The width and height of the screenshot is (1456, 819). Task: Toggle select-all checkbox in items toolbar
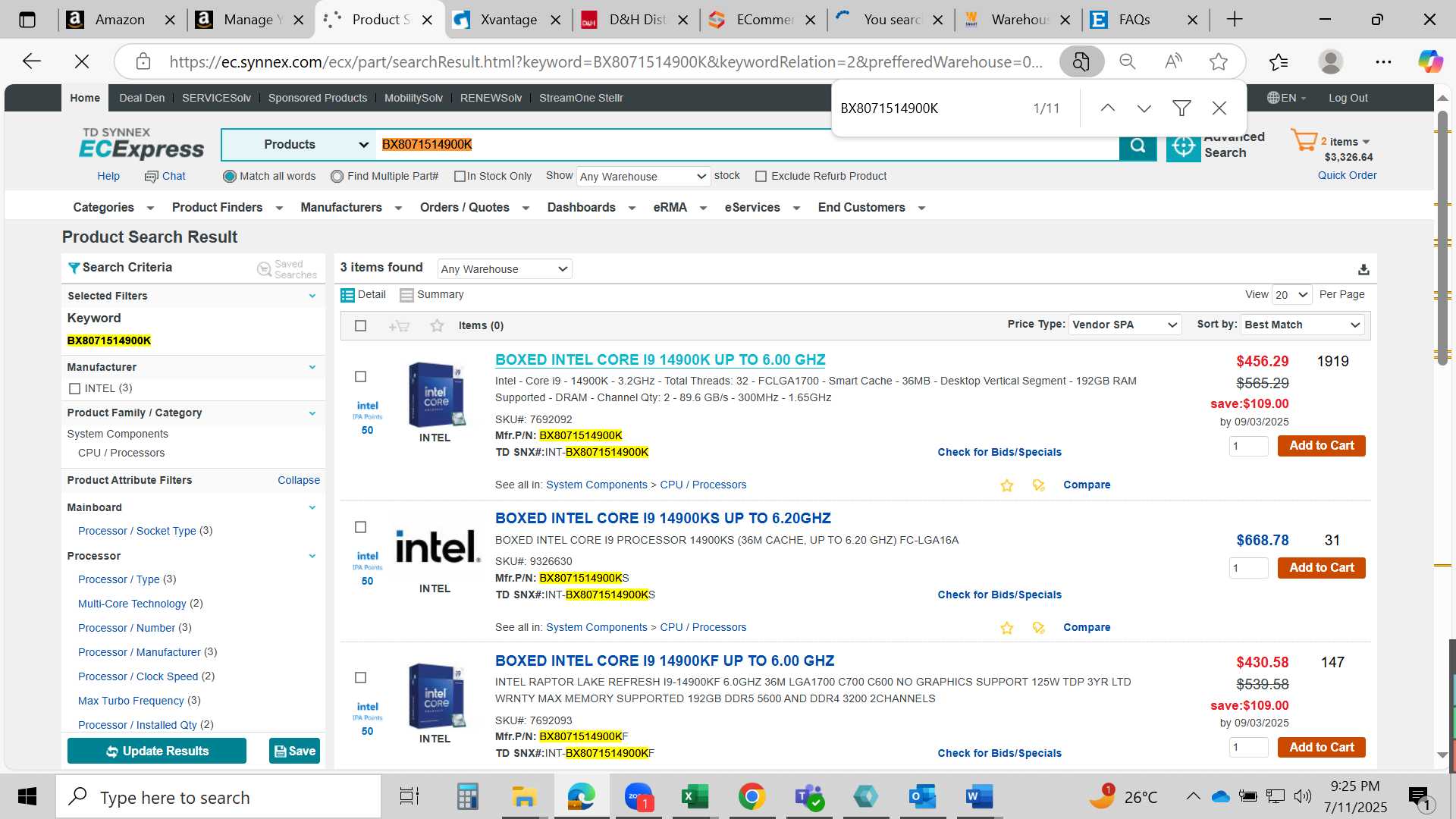360,326
